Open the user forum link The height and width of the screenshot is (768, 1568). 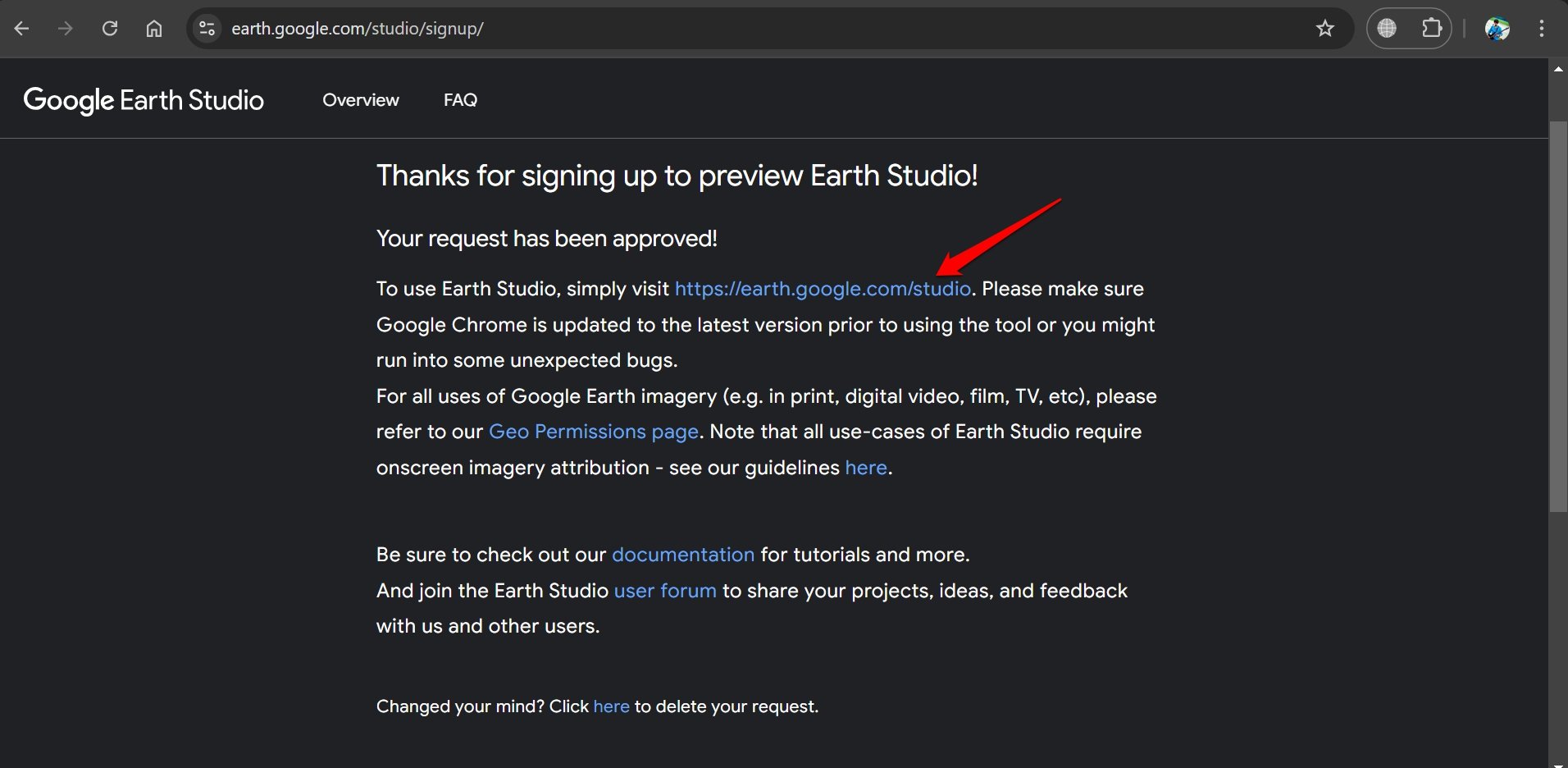tap(665, 591)
